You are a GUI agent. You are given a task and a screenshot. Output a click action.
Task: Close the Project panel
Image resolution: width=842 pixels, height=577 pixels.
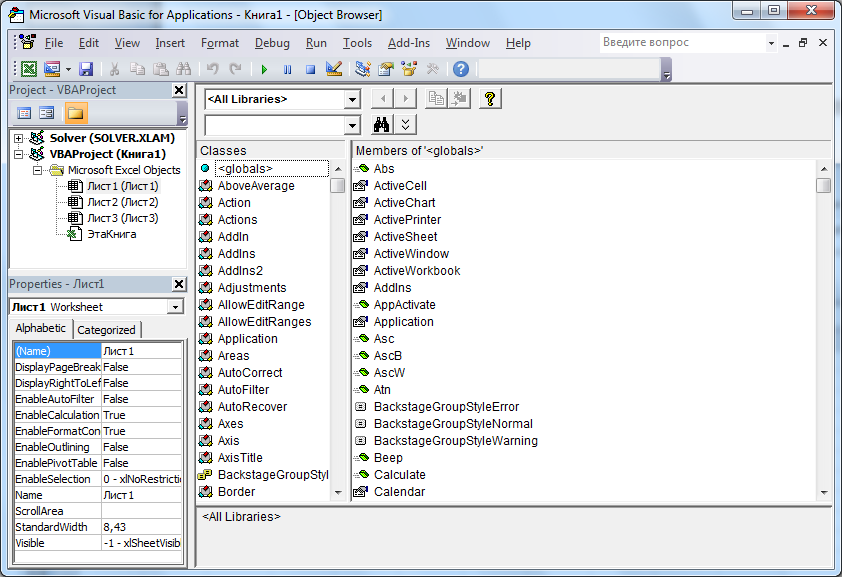(179, 90)
